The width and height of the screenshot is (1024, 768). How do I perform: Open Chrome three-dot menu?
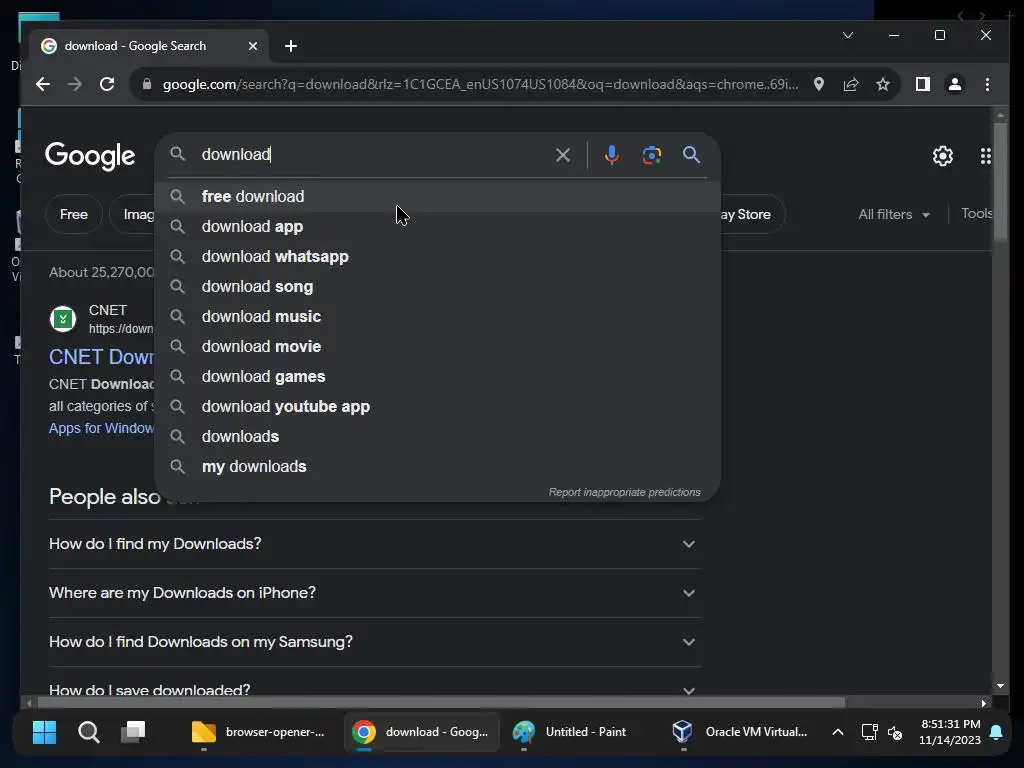[987, 84]
